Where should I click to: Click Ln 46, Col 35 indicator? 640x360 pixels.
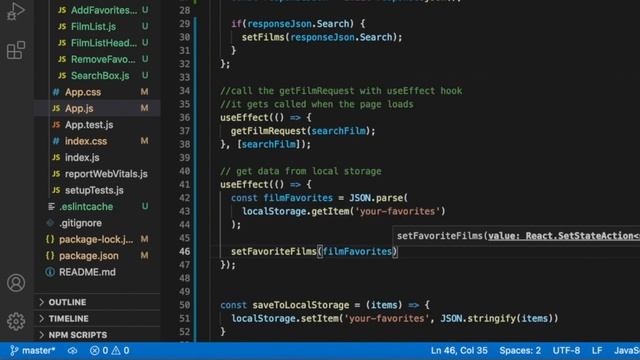[x=459, y=351]
